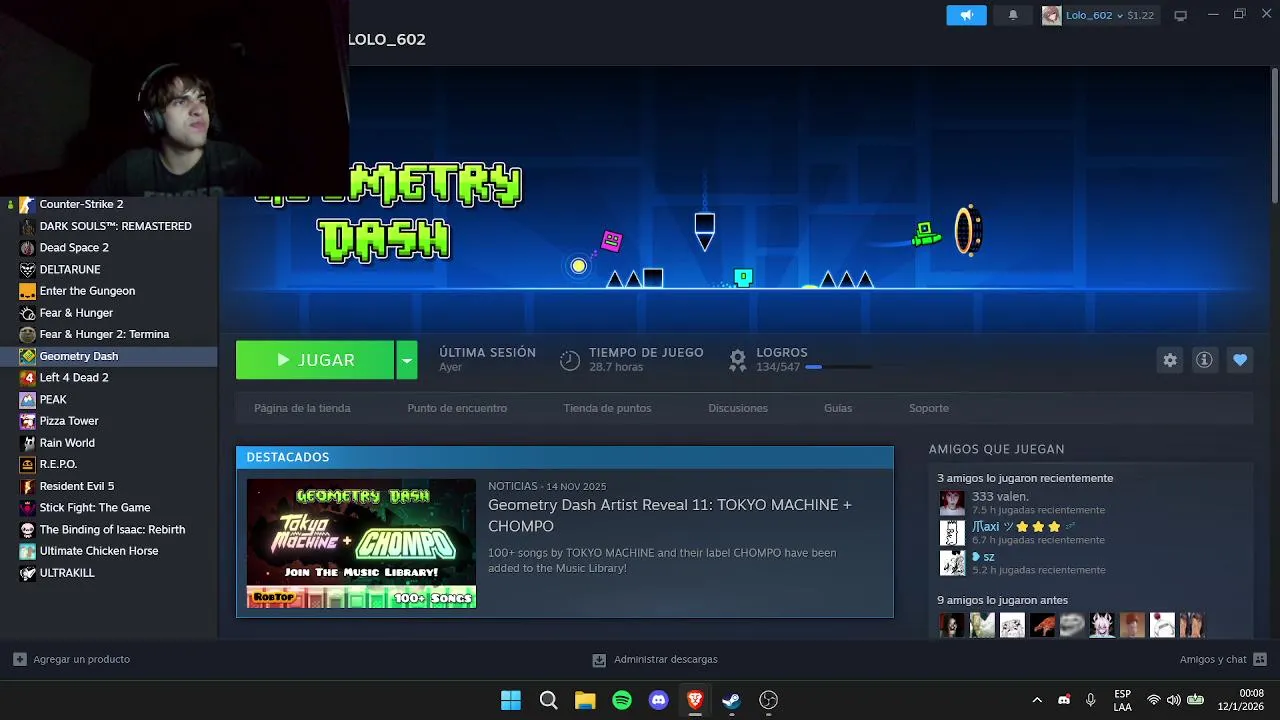Screen dimensions: 1280x720
Task: Click the ULTRAKILL game icon
Action: (x=27, y=573)
